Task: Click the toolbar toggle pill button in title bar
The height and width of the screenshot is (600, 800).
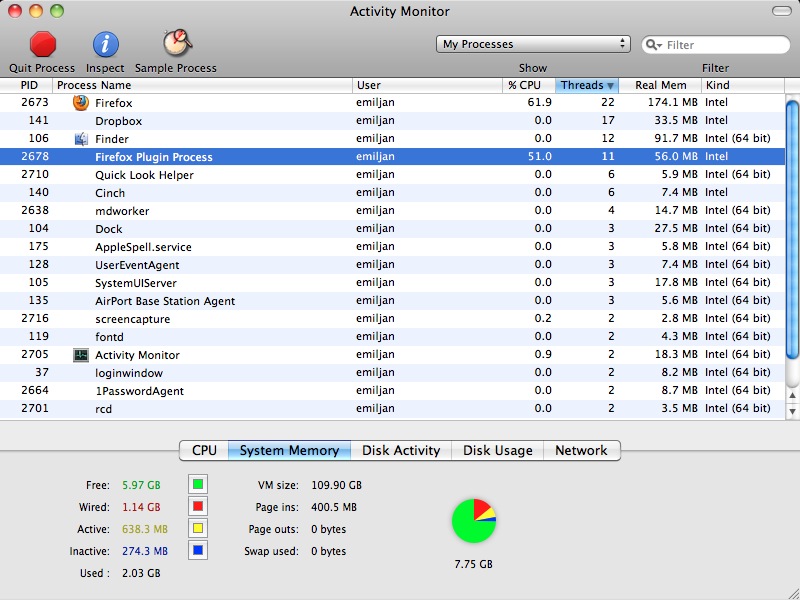Action: (782, 11)
